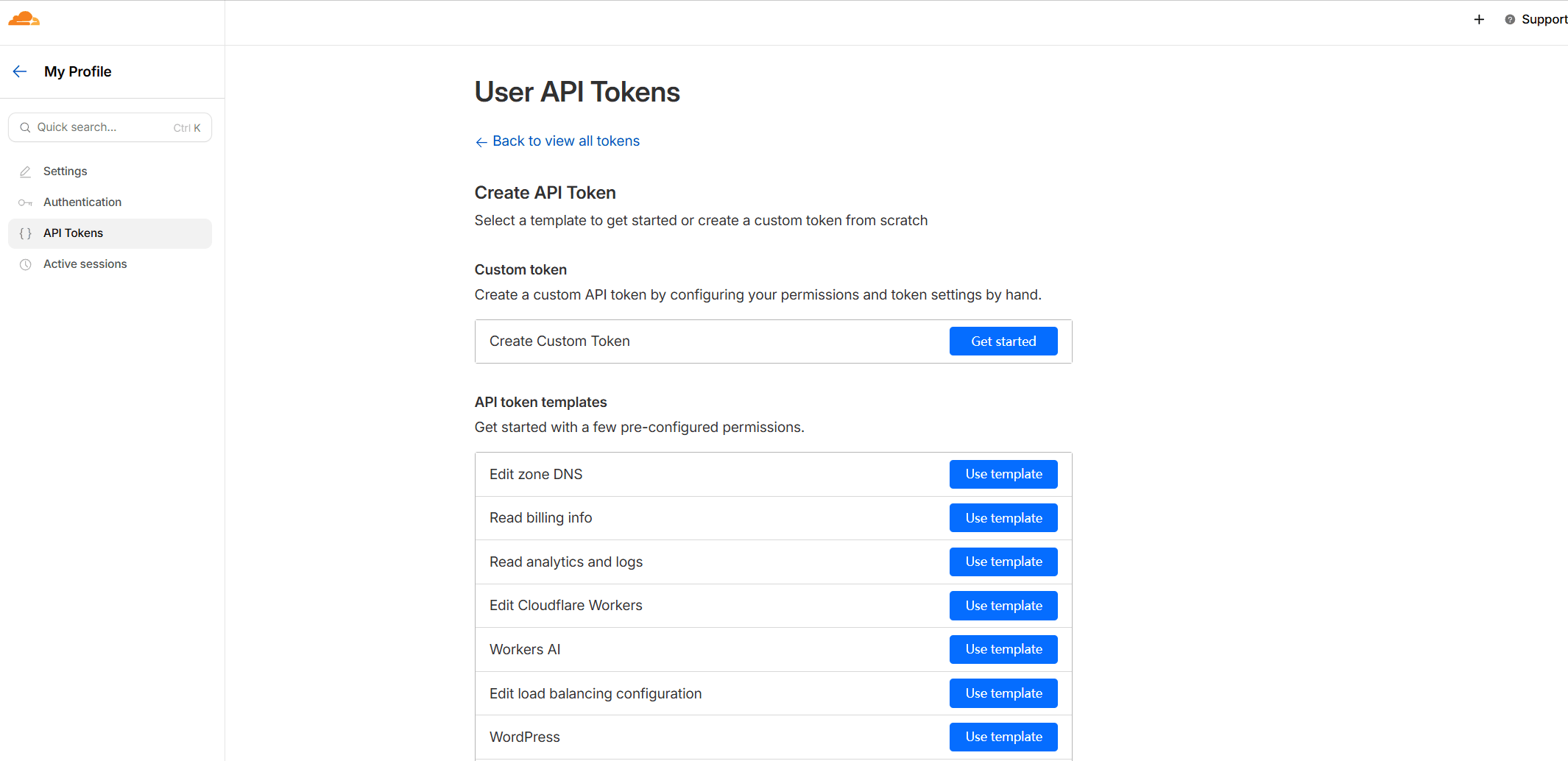Image resolution: width=1568 pixels, height=761 pixels.
Task: Click the plus icon in top bar
Action: click(1479, 20)
